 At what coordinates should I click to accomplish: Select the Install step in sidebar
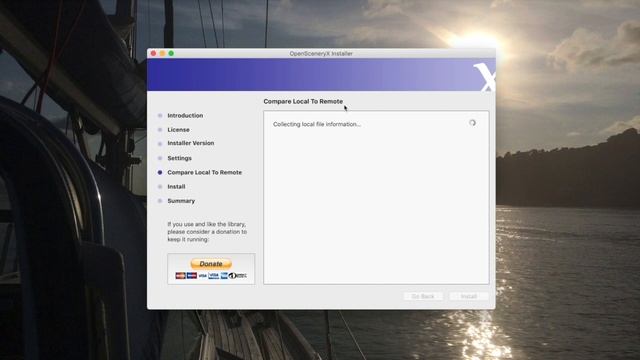pyautogui.click(x=176, y=187)
